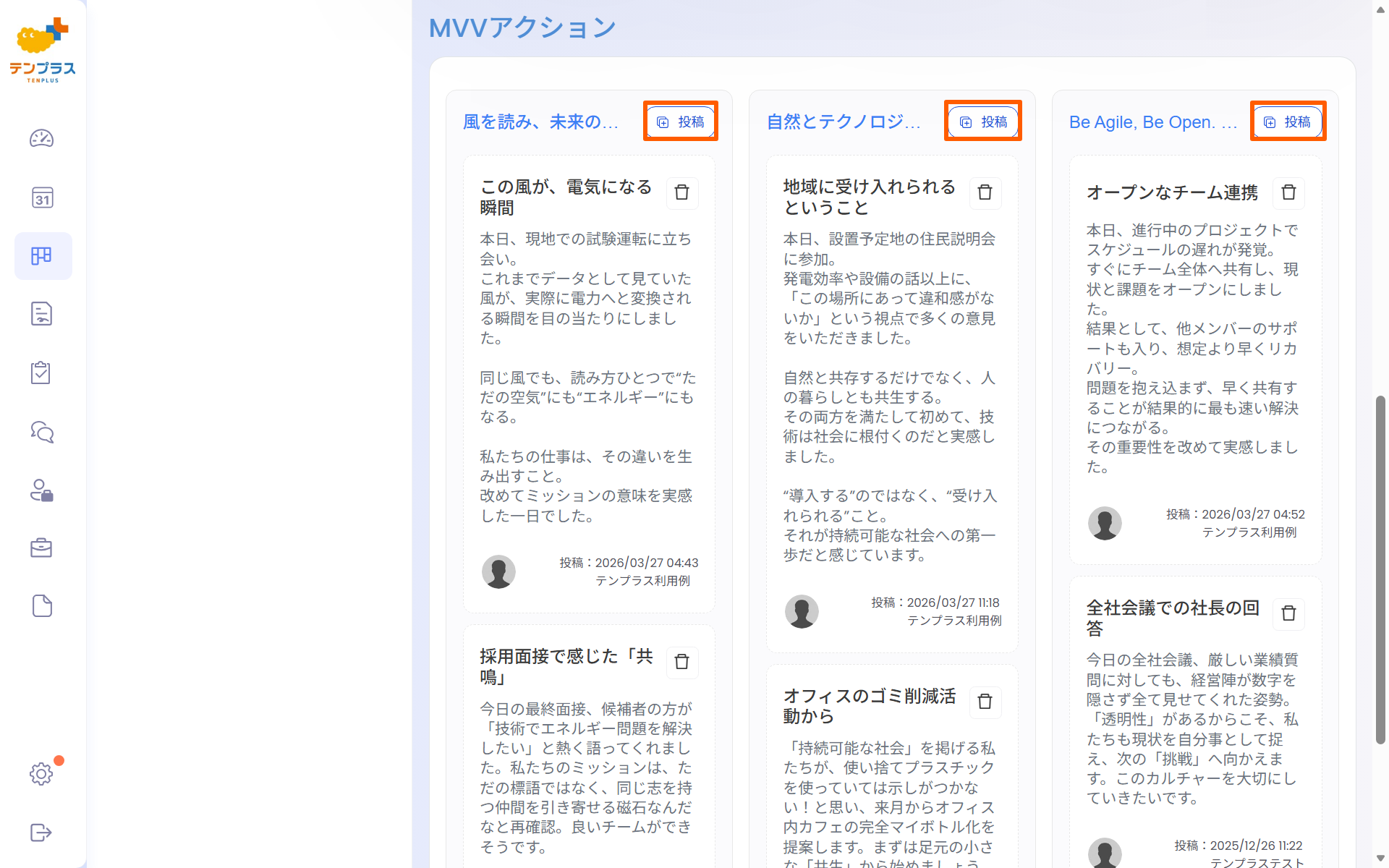The width and height of the screenshot is (1389, 868).
Task: Open the calendar icon in sidebar
Action: click(x=42, y=197)
